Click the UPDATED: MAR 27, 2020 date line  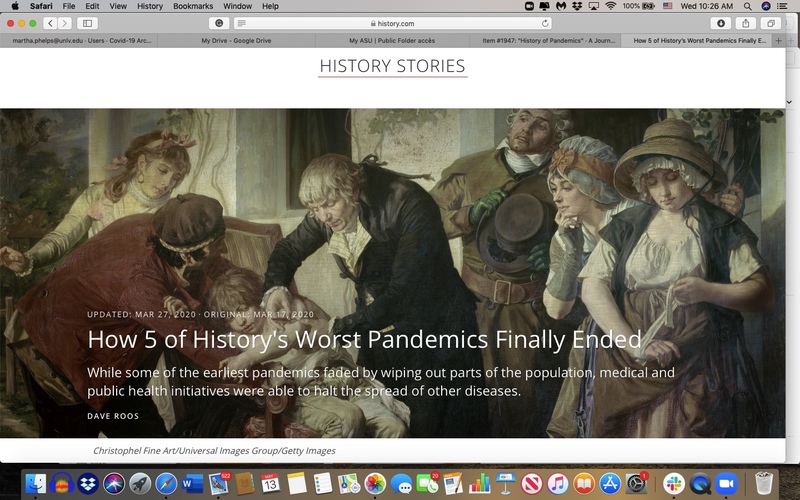point(141,314)
